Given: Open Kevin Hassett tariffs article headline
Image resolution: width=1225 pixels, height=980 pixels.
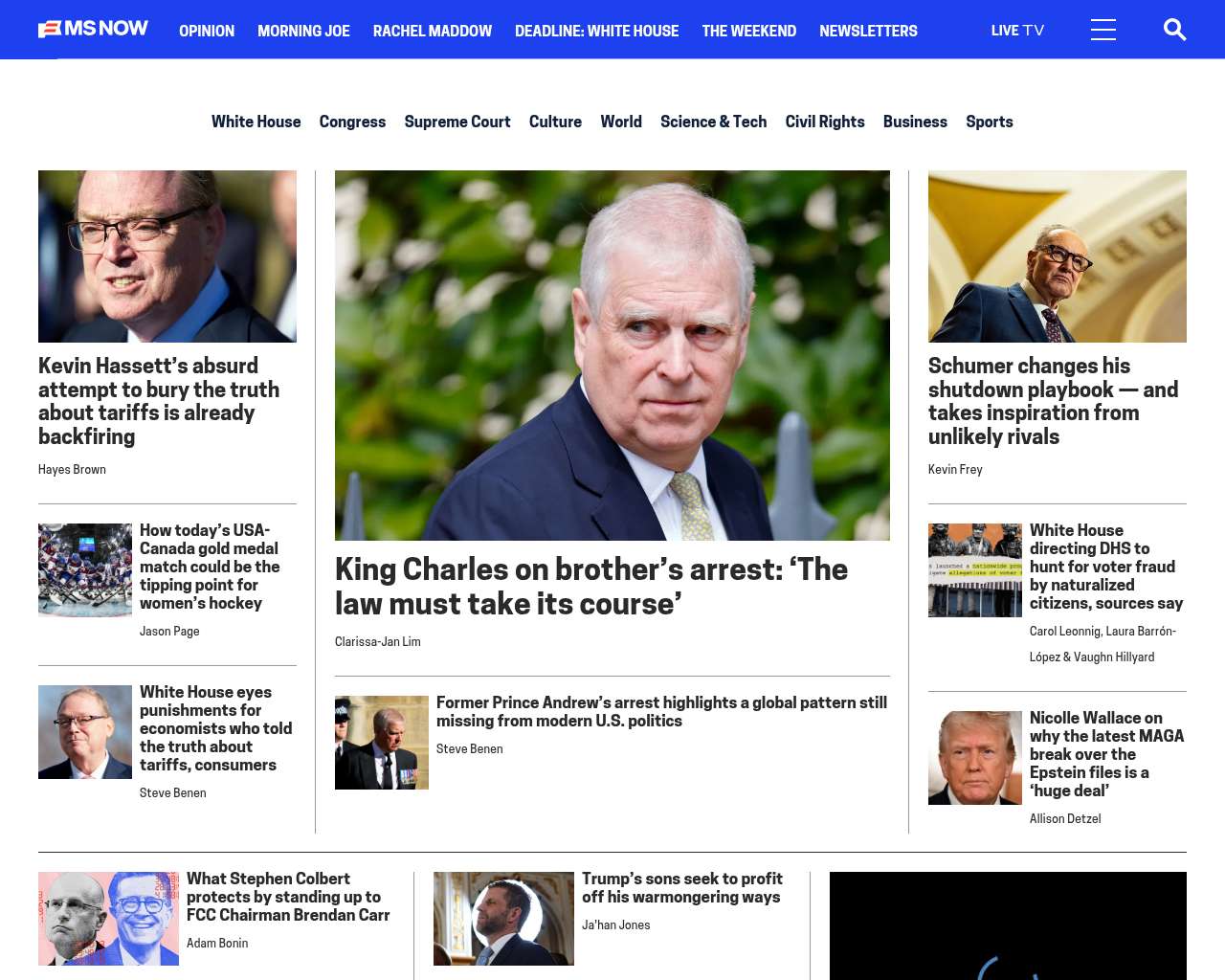Looking at the screenshot, I should pyautogui.click(x=159, y=401).
